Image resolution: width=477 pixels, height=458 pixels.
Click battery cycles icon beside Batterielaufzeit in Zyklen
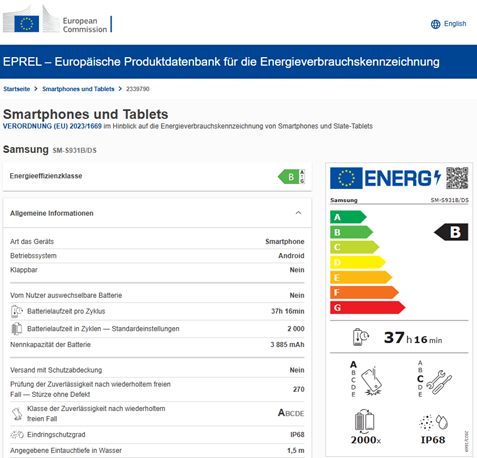coord(16,329)
